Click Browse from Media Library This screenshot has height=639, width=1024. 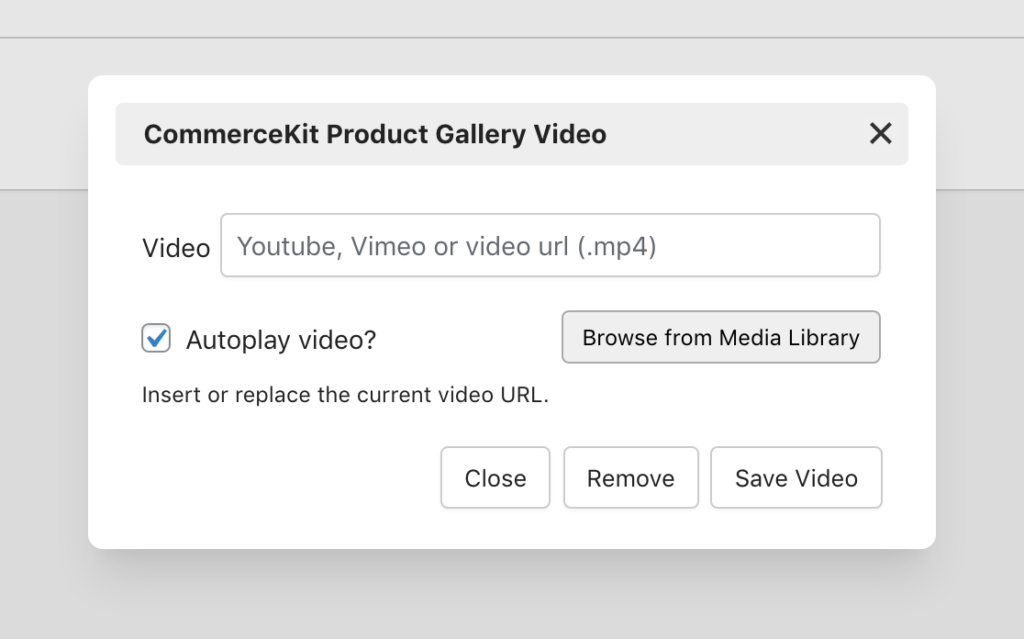(x=720, y=337)
